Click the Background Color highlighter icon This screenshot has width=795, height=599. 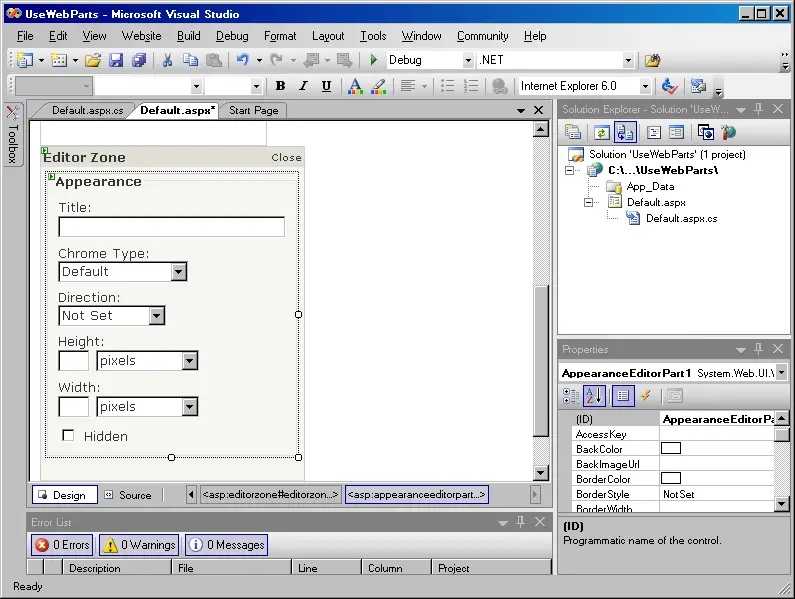(379, 86)
